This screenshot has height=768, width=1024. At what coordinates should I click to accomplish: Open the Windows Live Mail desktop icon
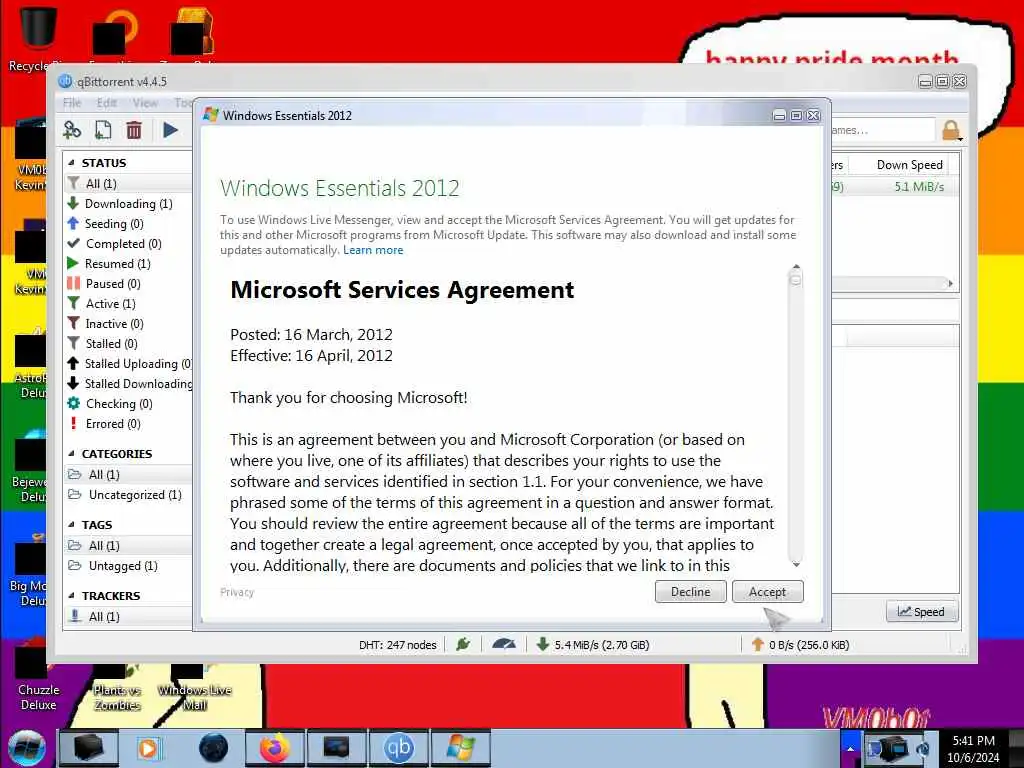[x=195, y=687]
